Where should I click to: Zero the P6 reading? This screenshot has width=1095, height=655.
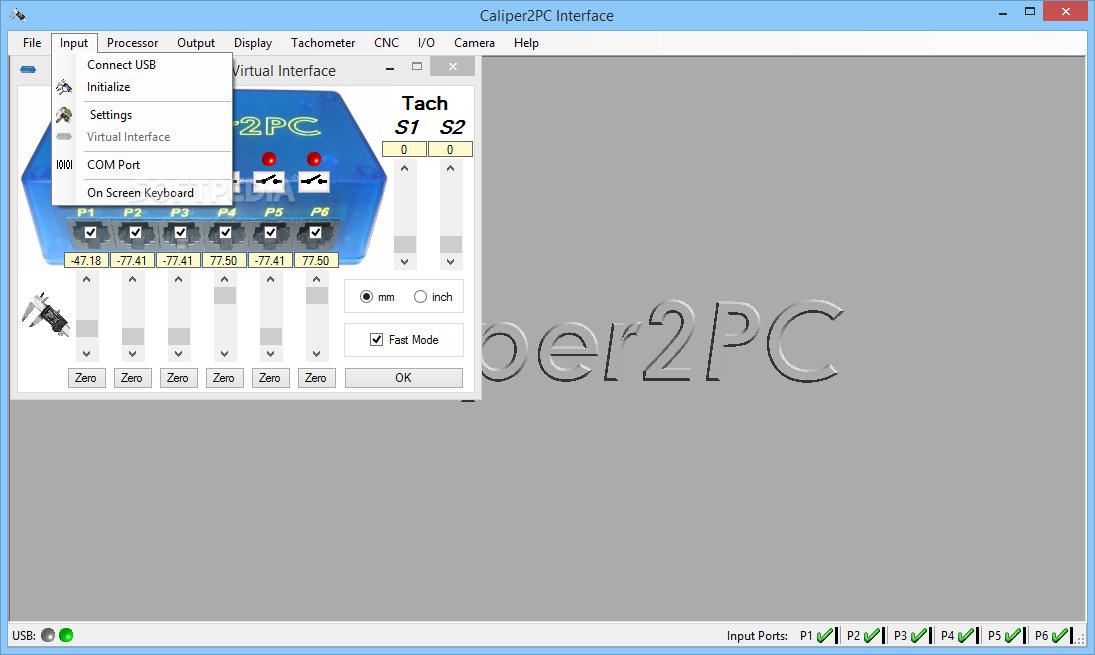click(316, 378)
